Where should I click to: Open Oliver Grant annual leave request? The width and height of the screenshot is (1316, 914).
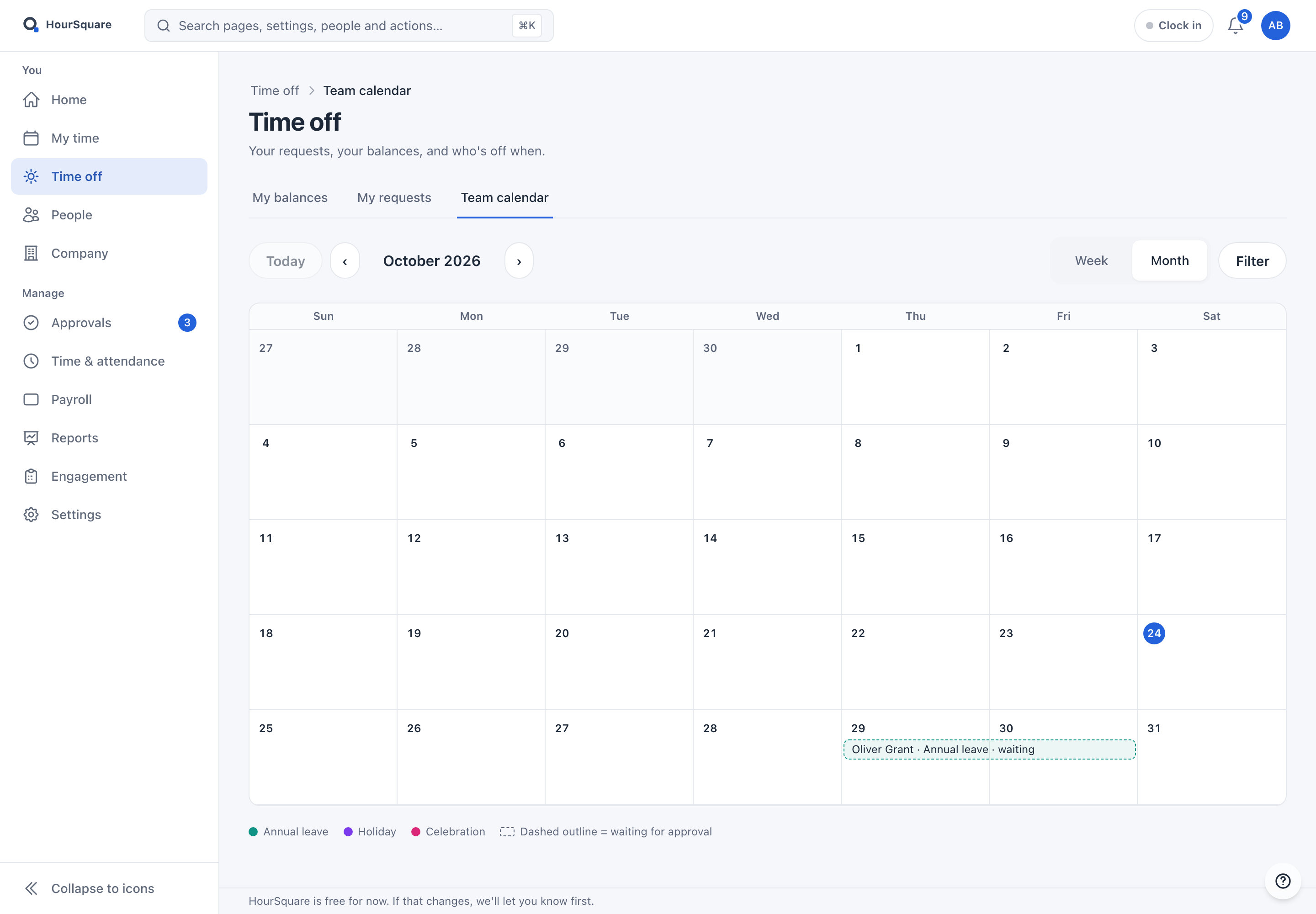(x=989, y=749)
